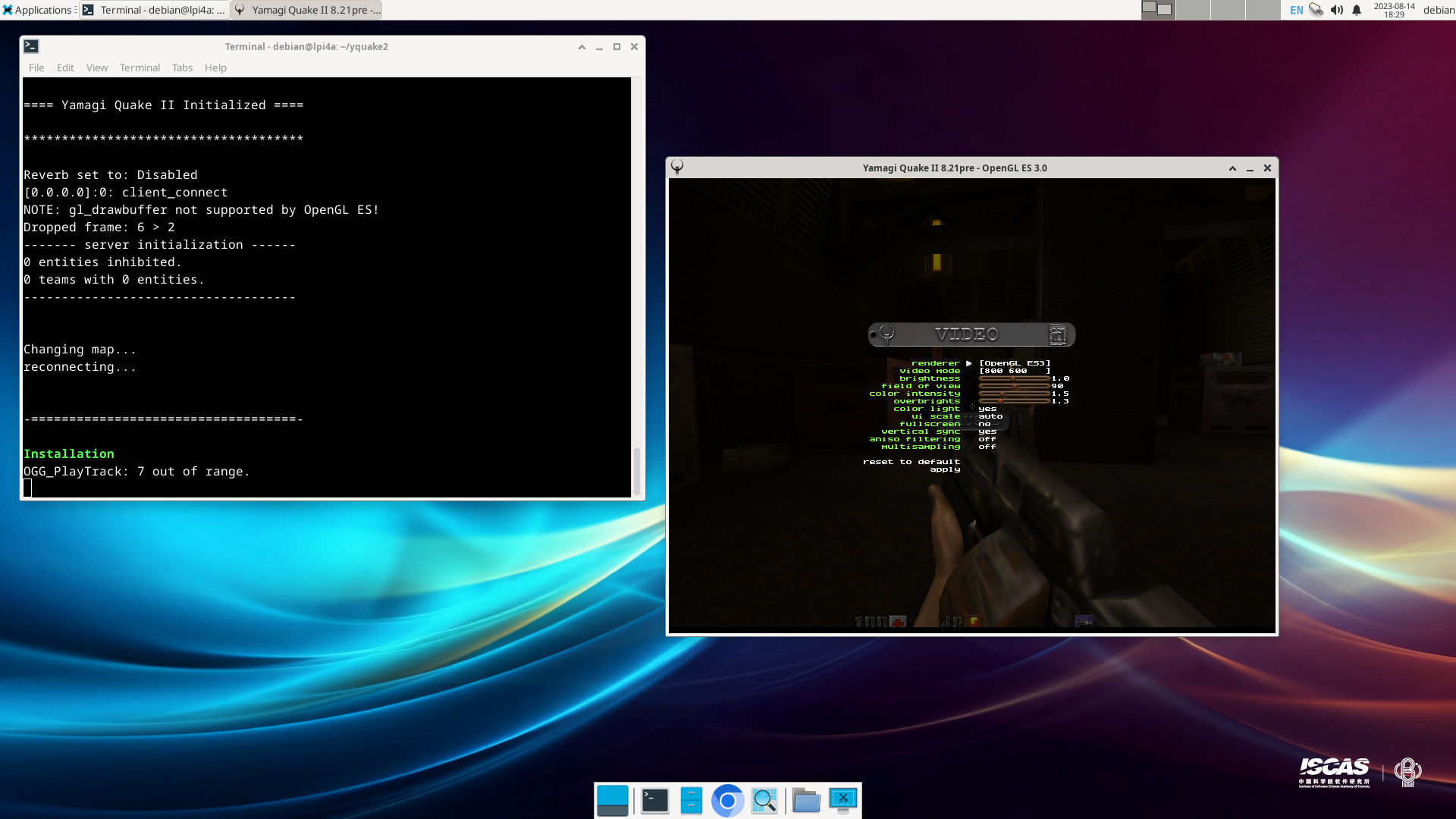Click the terminal icon in the Terminal title bar

tap(31, 46)
